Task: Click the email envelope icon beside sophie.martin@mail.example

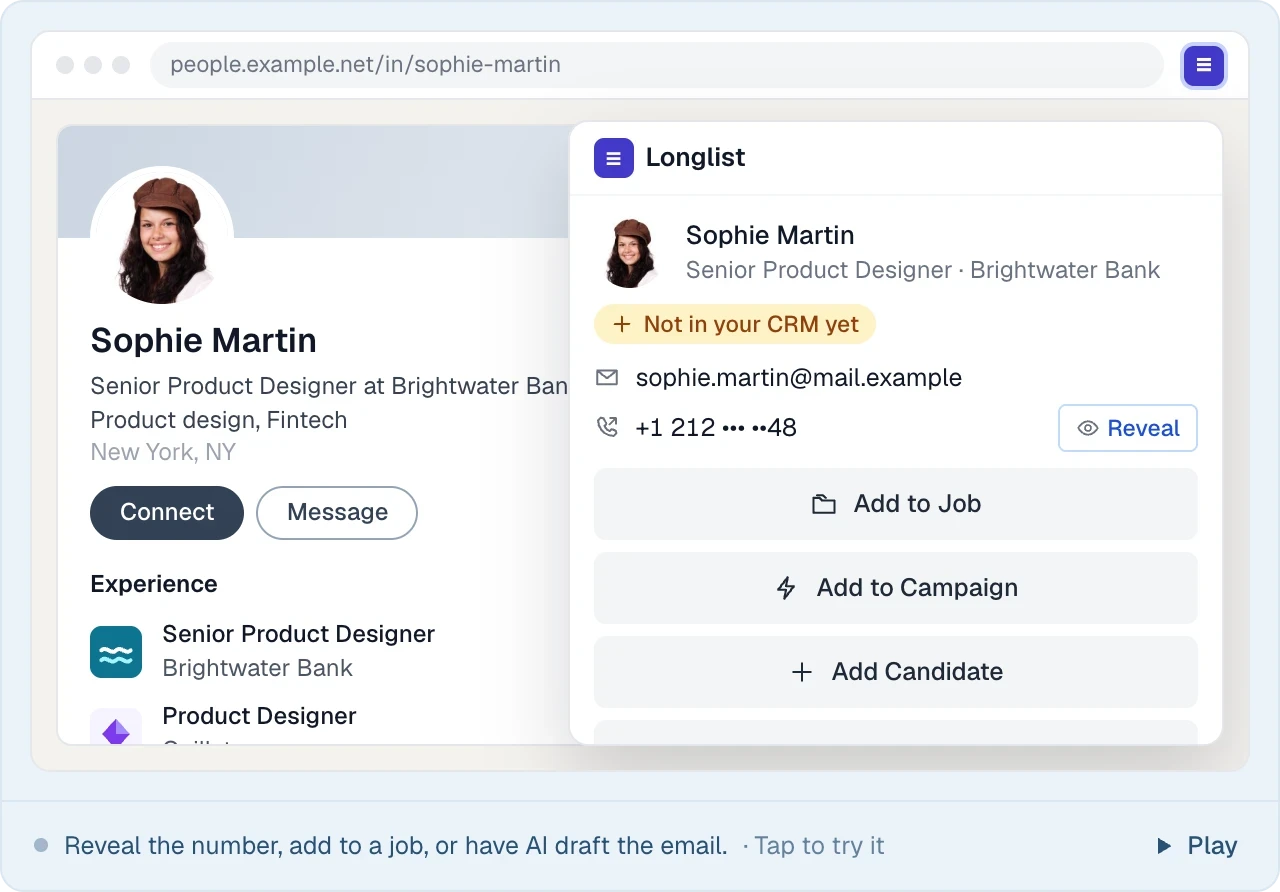Action: pos(607,378)
